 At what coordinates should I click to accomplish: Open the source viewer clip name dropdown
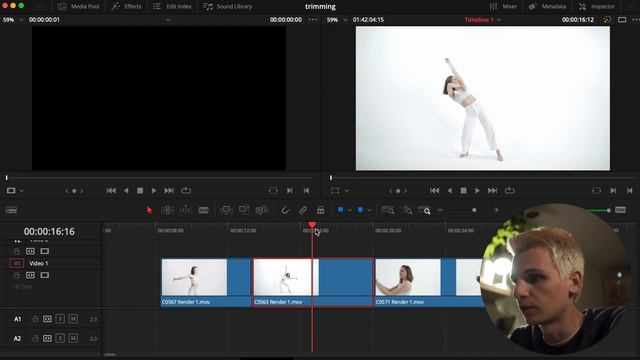click(168, 20)
